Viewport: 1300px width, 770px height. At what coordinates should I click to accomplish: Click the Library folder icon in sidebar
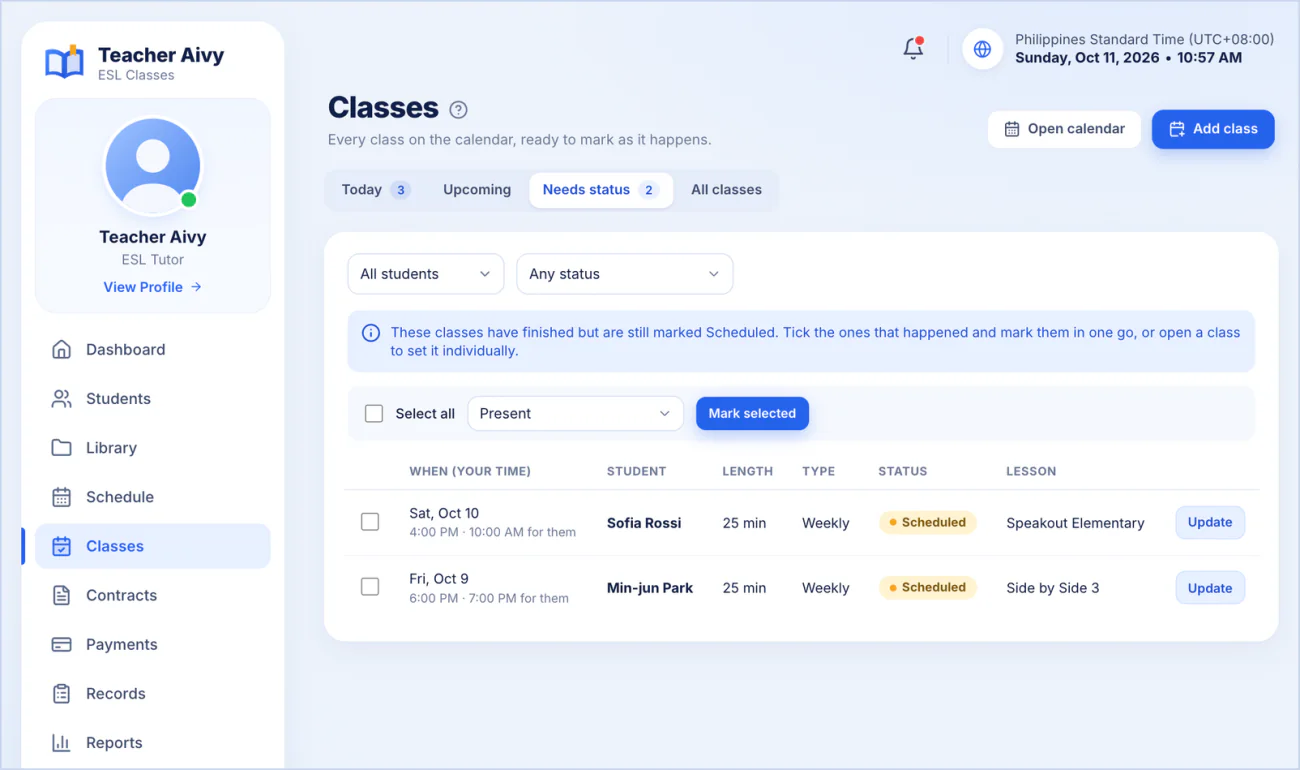click(61, 448)
